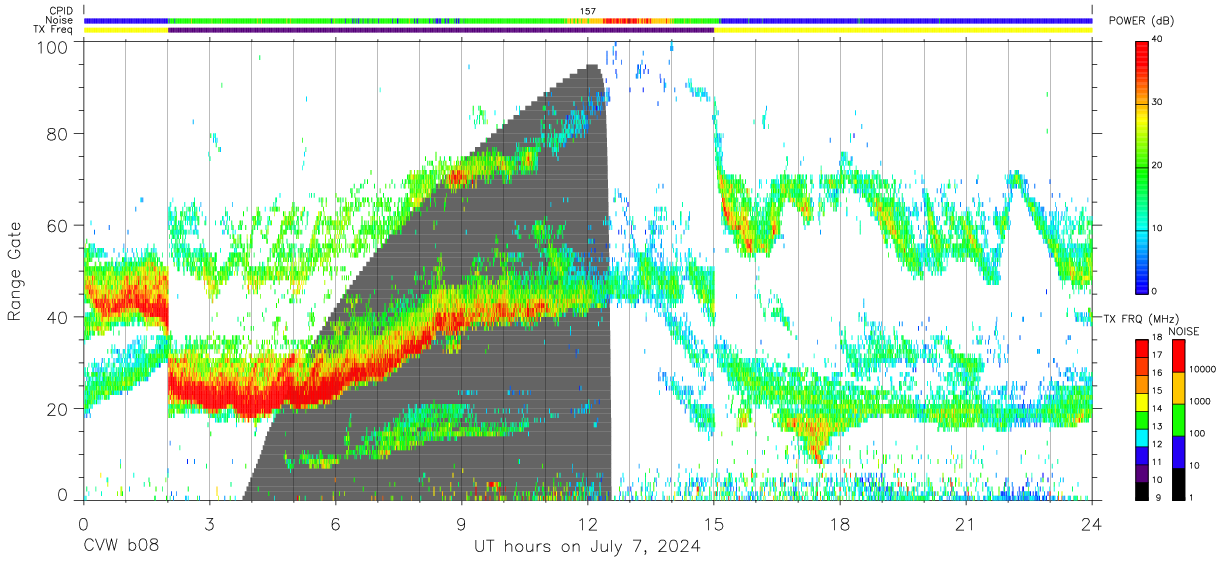This screenshot has height=567, width=1228.
Task: Click the purple segment of TX Freq bar
Action: 441,30
